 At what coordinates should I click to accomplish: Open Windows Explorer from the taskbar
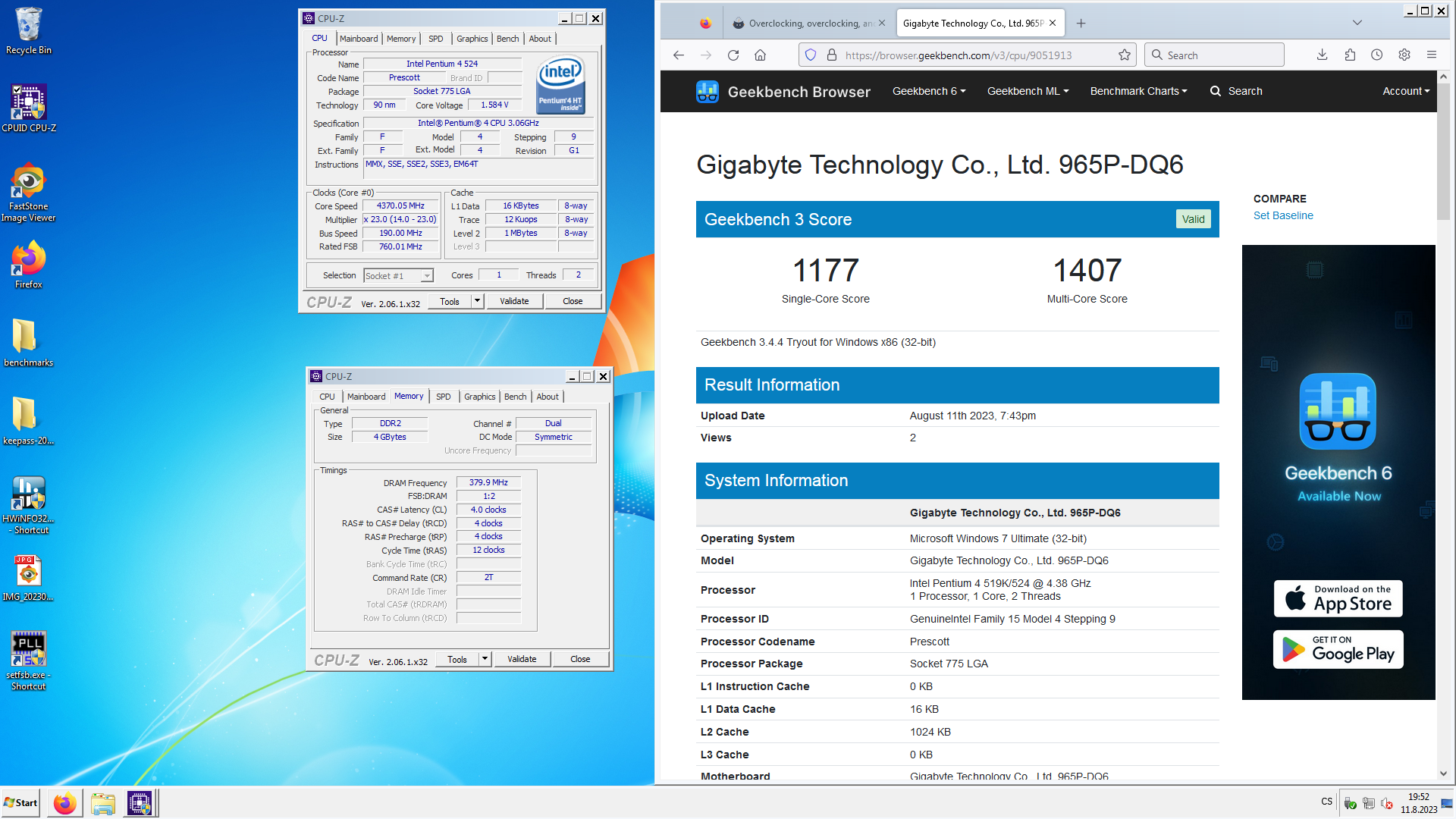pyautogui.click(x=102, y=803)
